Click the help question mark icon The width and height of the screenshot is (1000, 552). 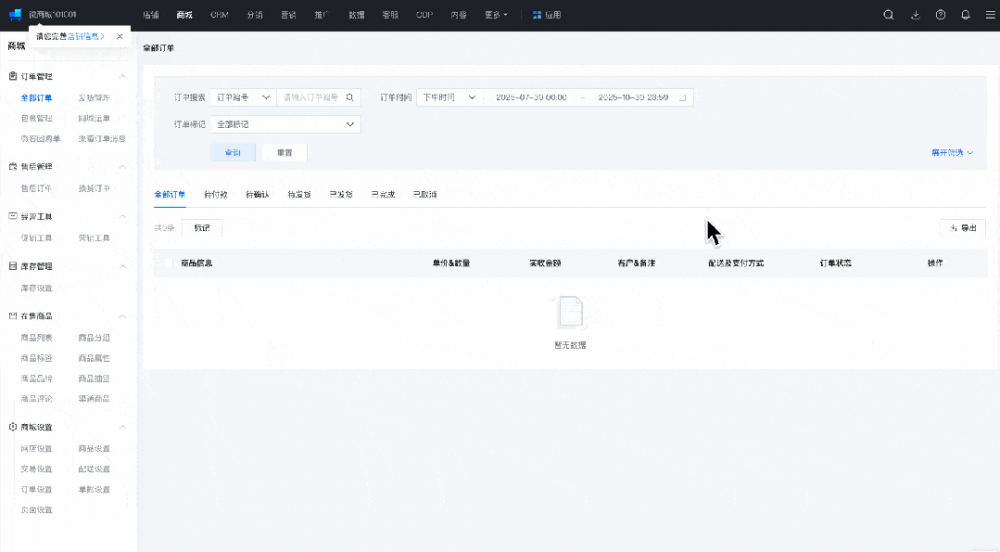click(x=940, y=15)
